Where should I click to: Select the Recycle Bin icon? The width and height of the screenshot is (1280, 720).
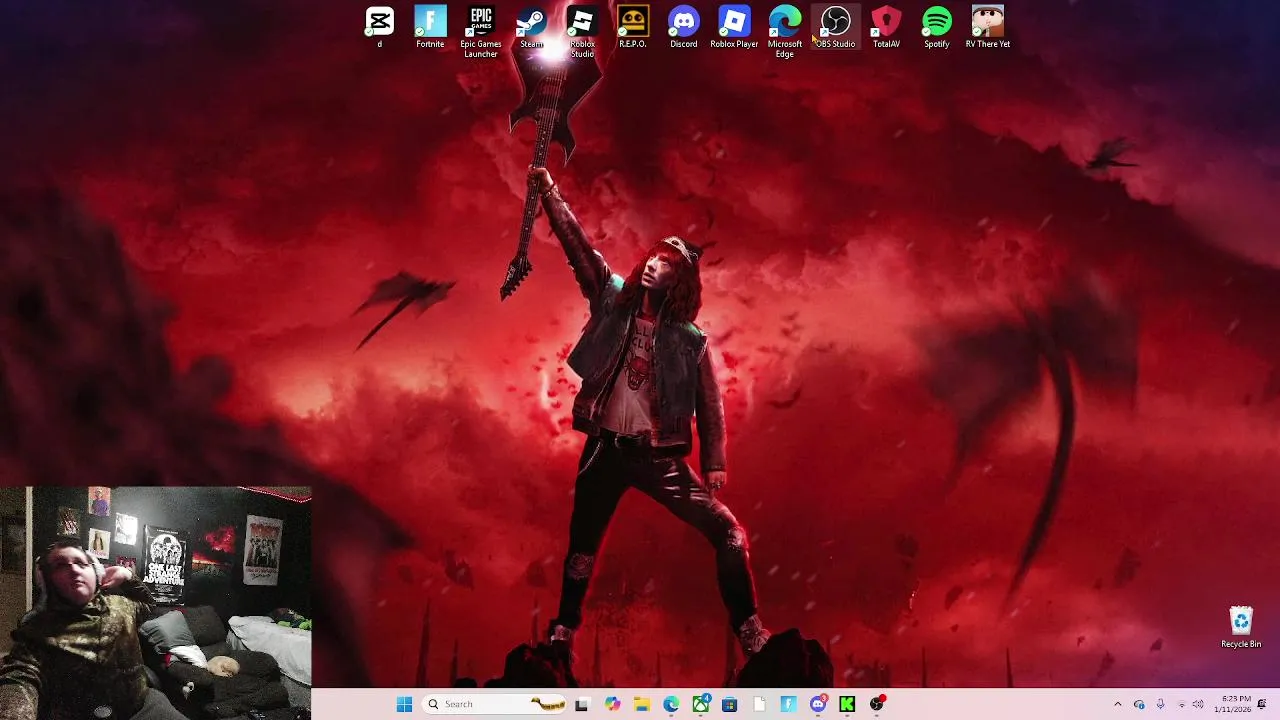[1241, 628]
